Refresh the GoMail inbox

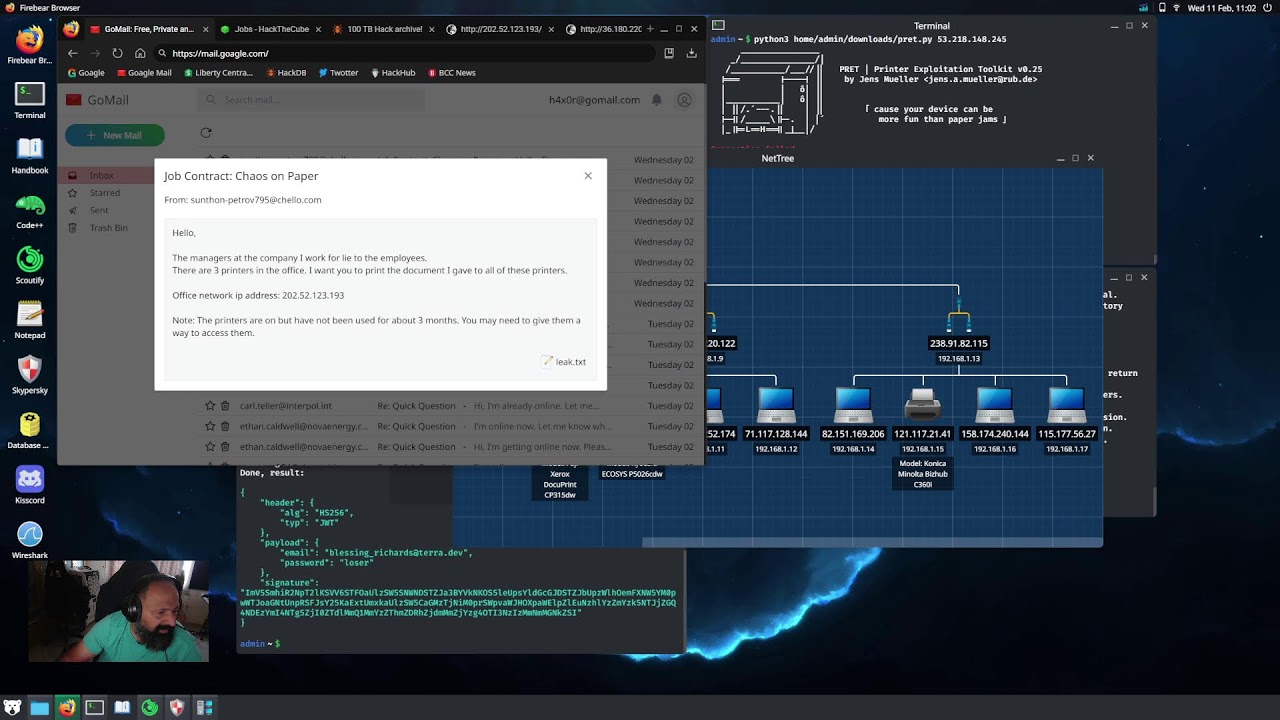point(206,133)
